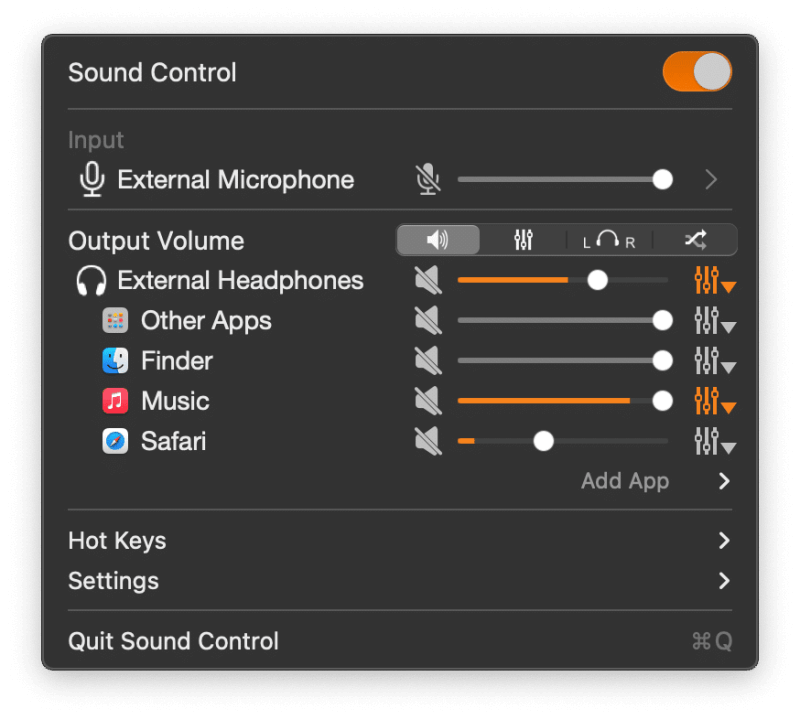Viewport: 800px width, 719px height.
Task: Click the External Headphones headphone icon
Action: click(91, 281)
